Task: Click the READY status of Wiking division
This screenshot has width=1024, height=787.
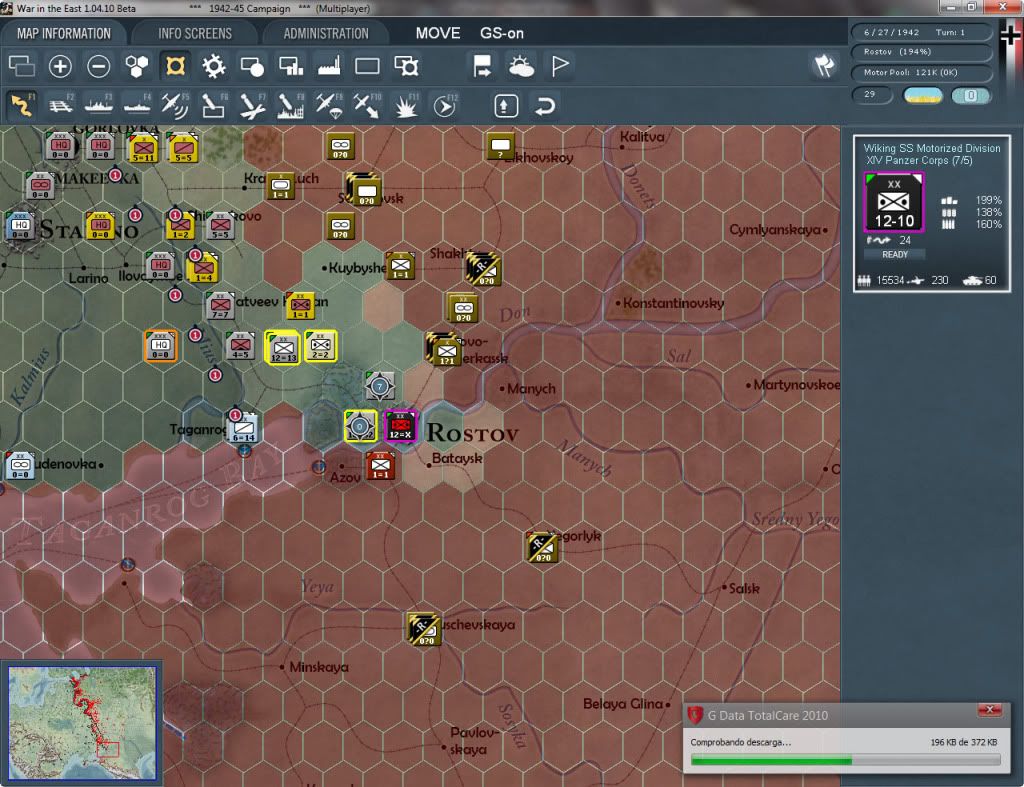Action: click(x=895, y=255)
